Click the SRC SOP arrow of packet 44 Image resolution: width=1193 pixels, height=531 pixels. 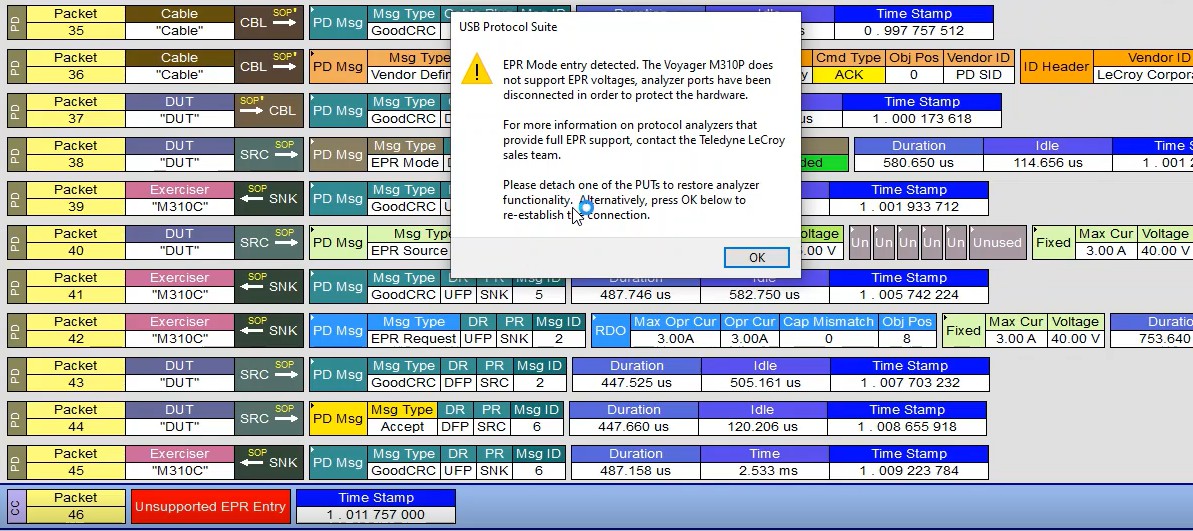269,419
